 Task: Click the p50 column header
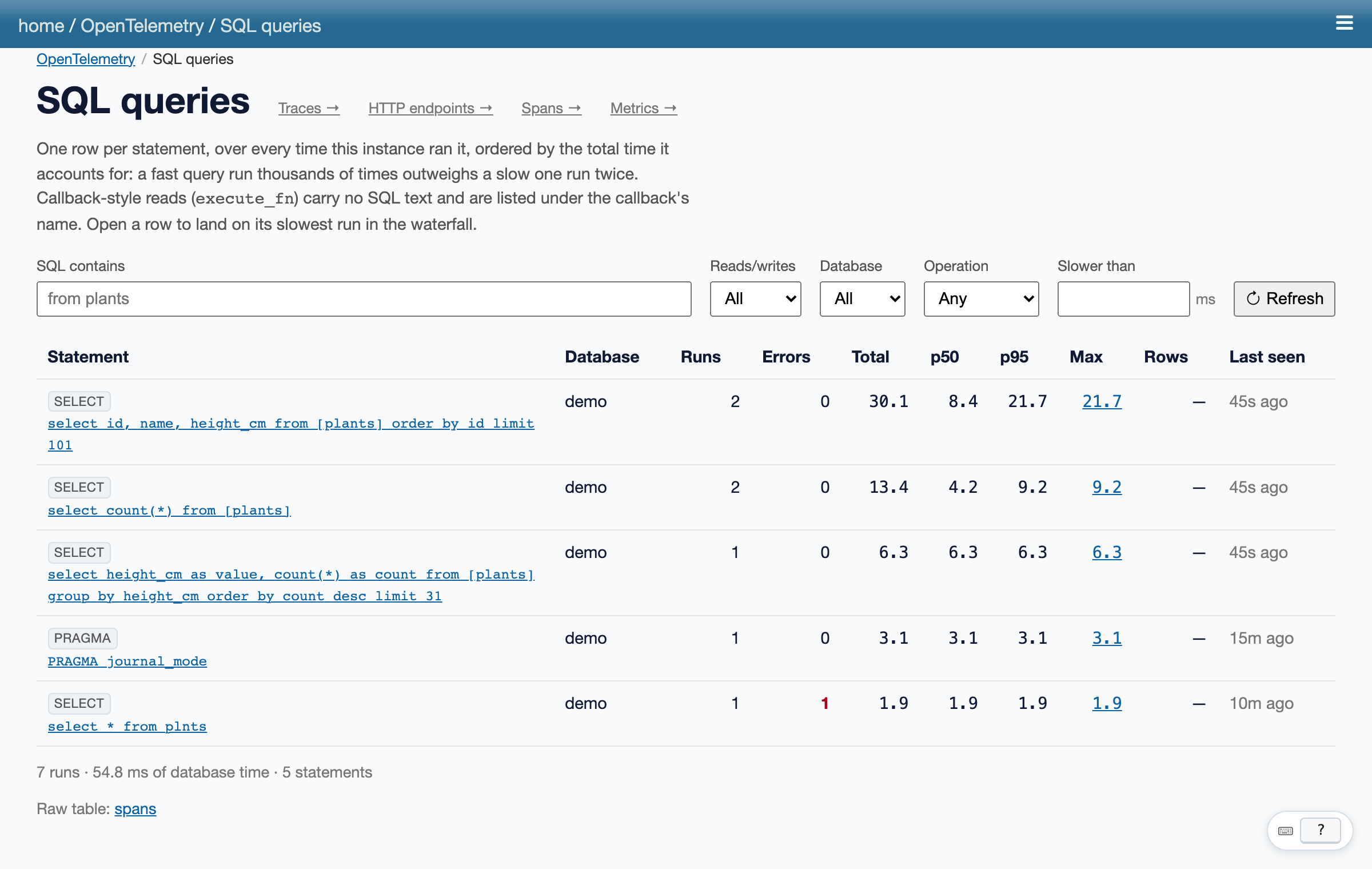944,357
